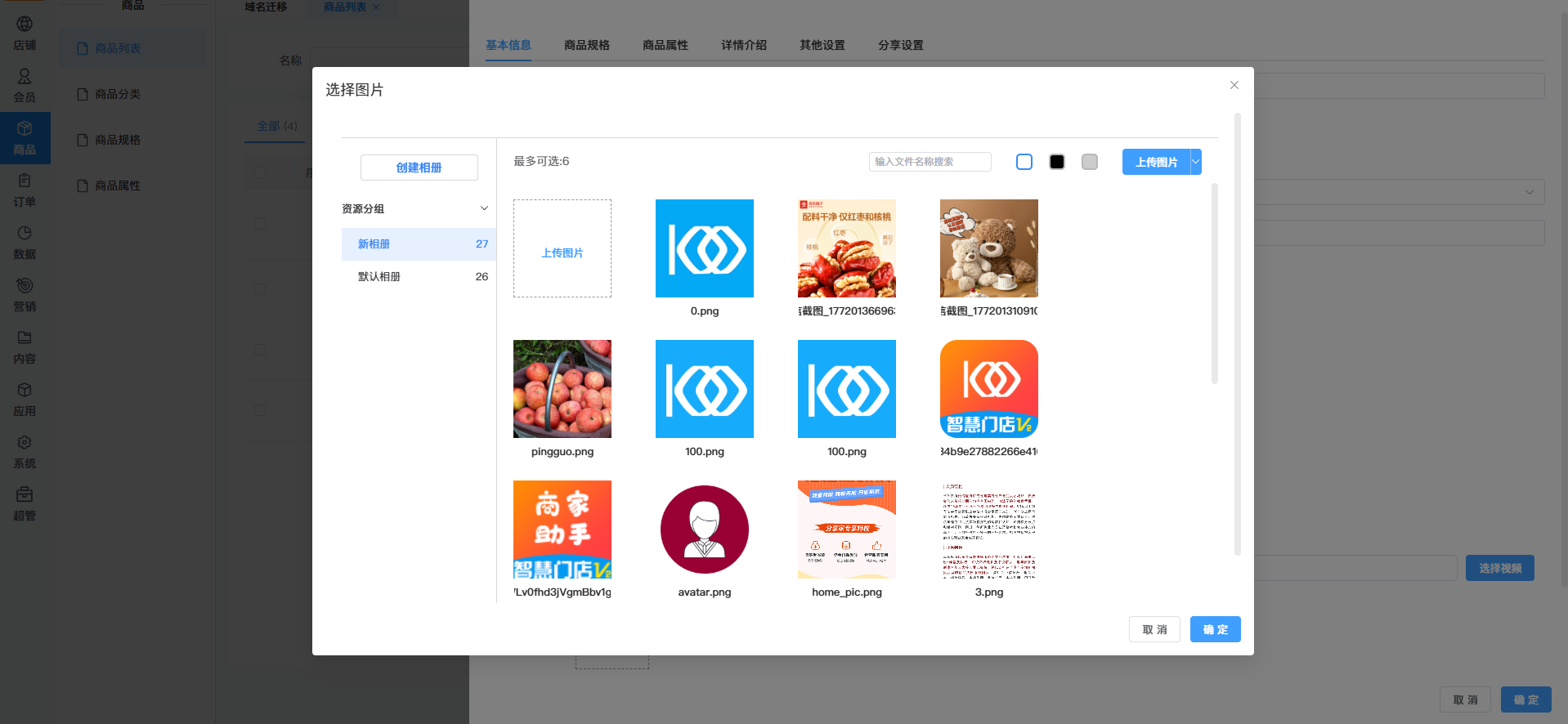Viewport: 1568px width, 724px height.
Task: Confirm image selection with 确定
Action: coord(1216,629)
